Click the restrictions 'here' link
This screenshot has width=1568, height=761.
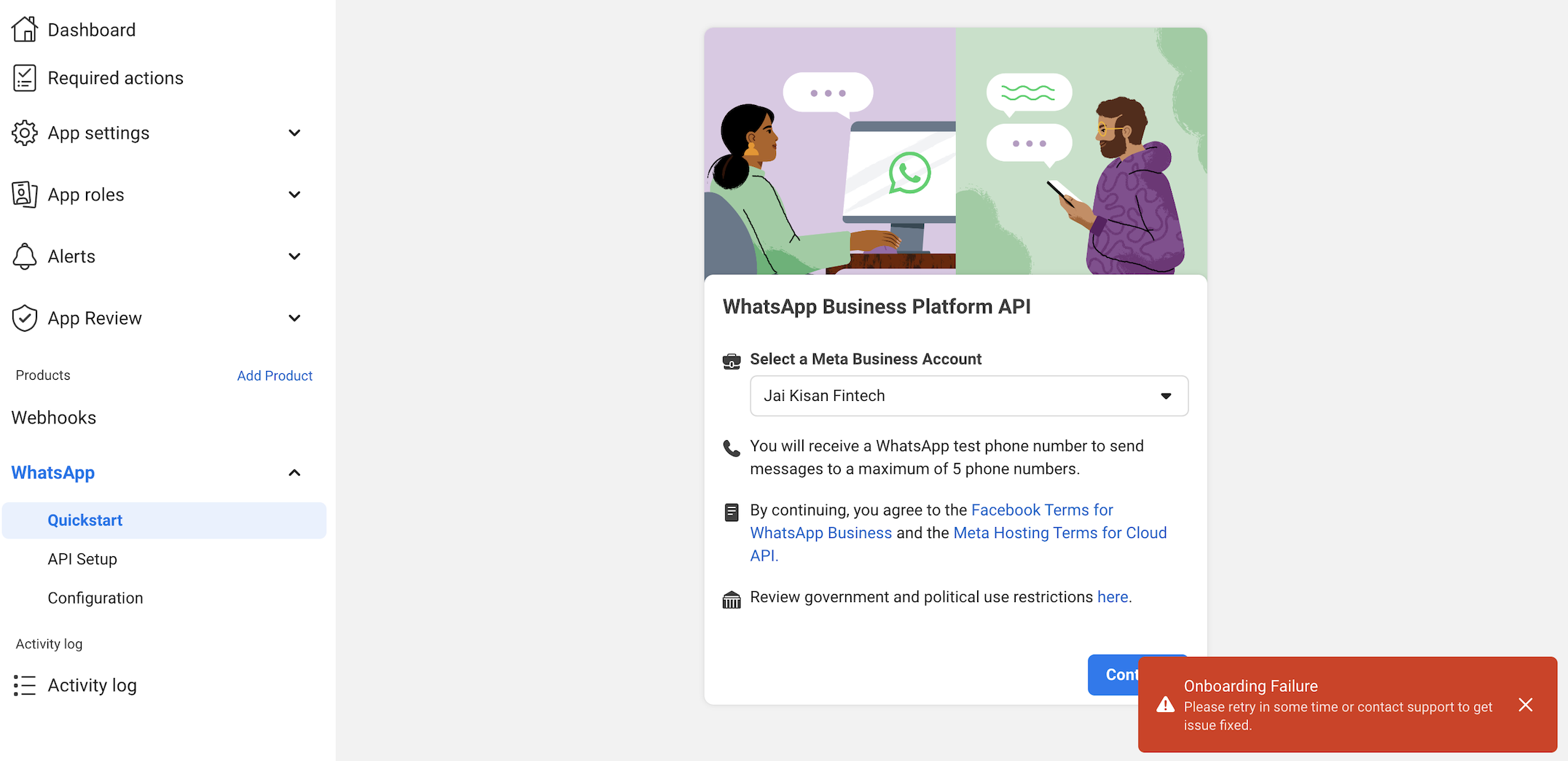[x=1113, y=597]
